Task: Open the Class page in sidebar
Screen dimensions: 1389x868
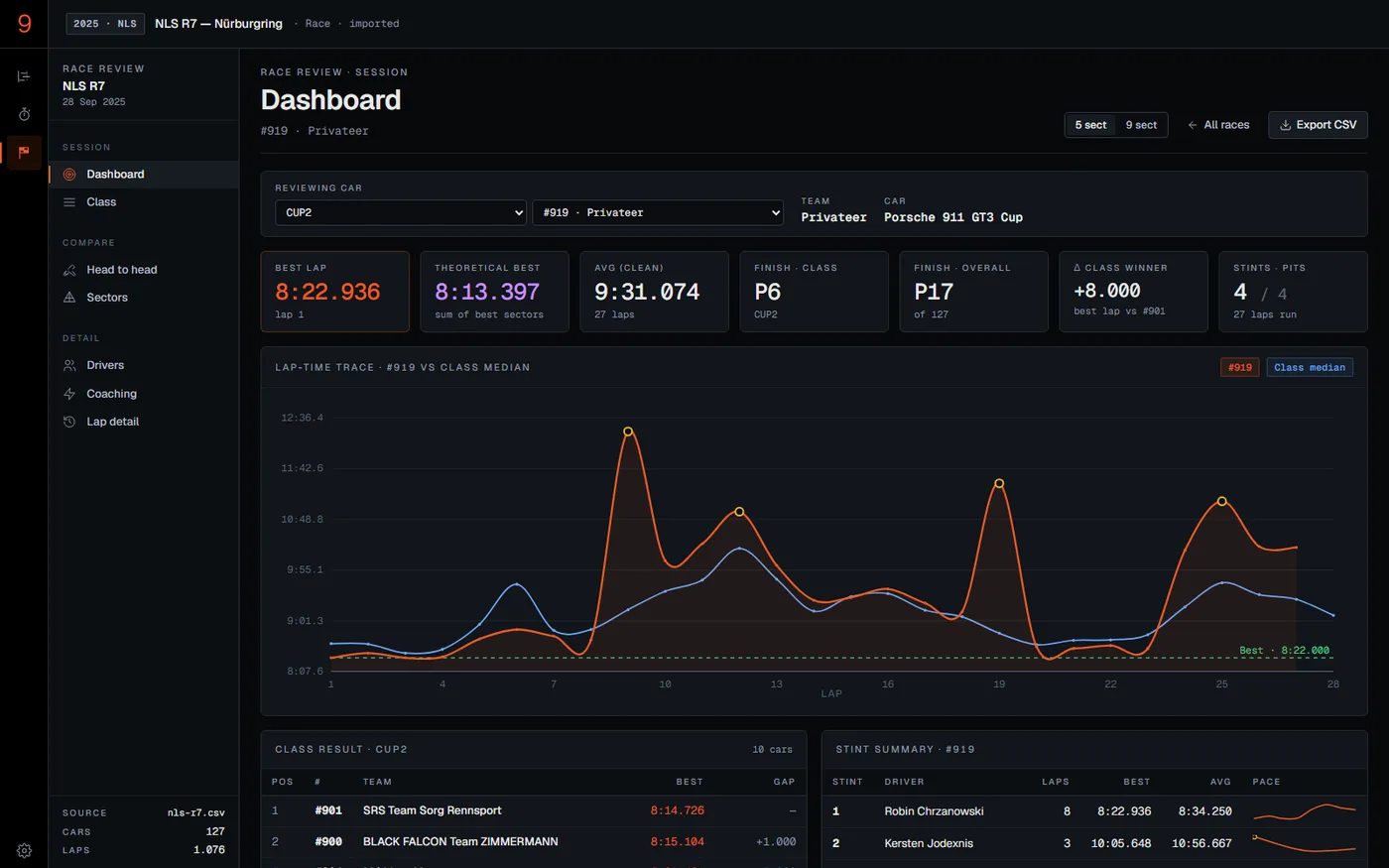Action: 144,202
